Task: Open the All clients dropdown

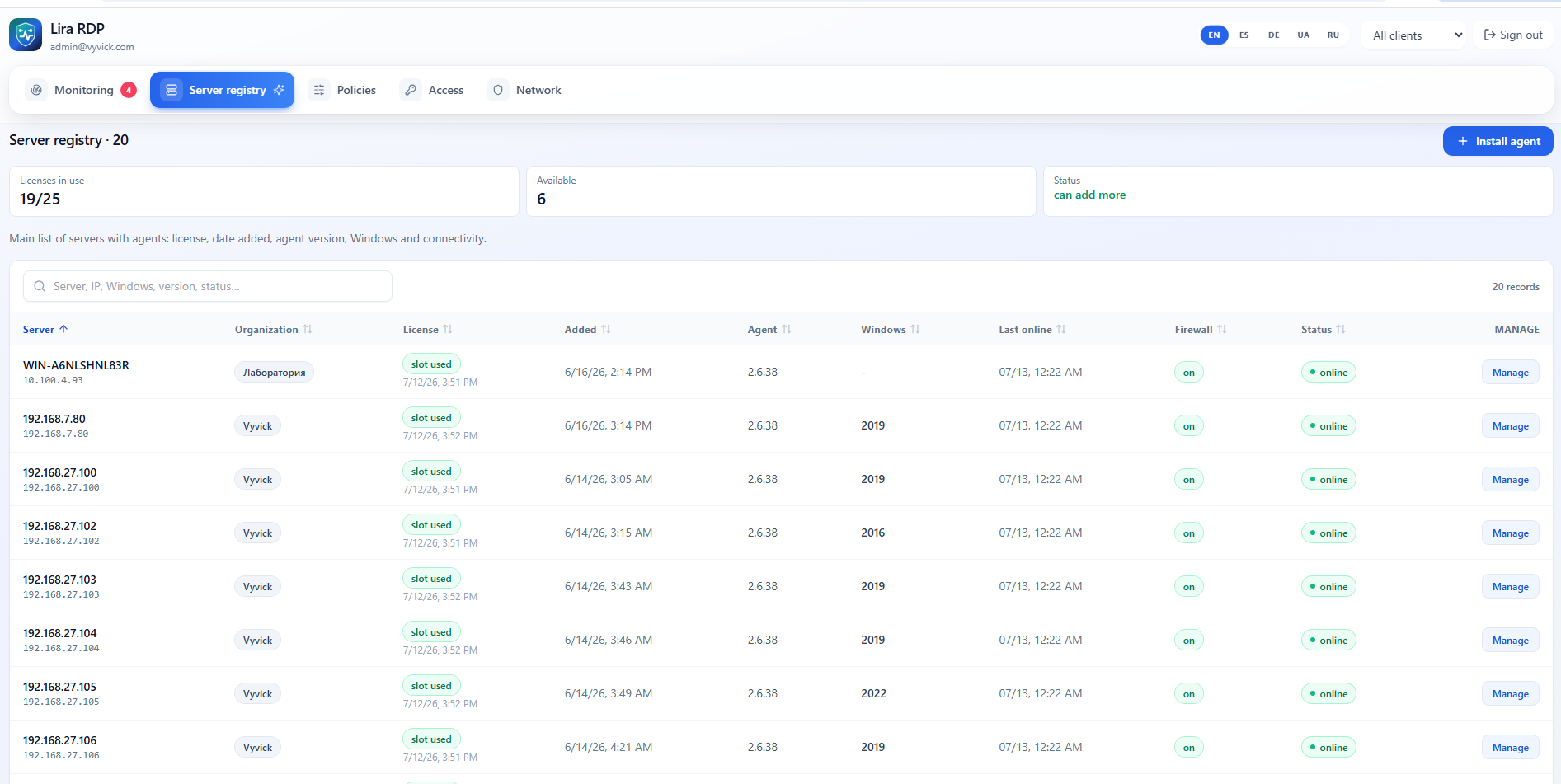Action: [x=1413, y=35]
